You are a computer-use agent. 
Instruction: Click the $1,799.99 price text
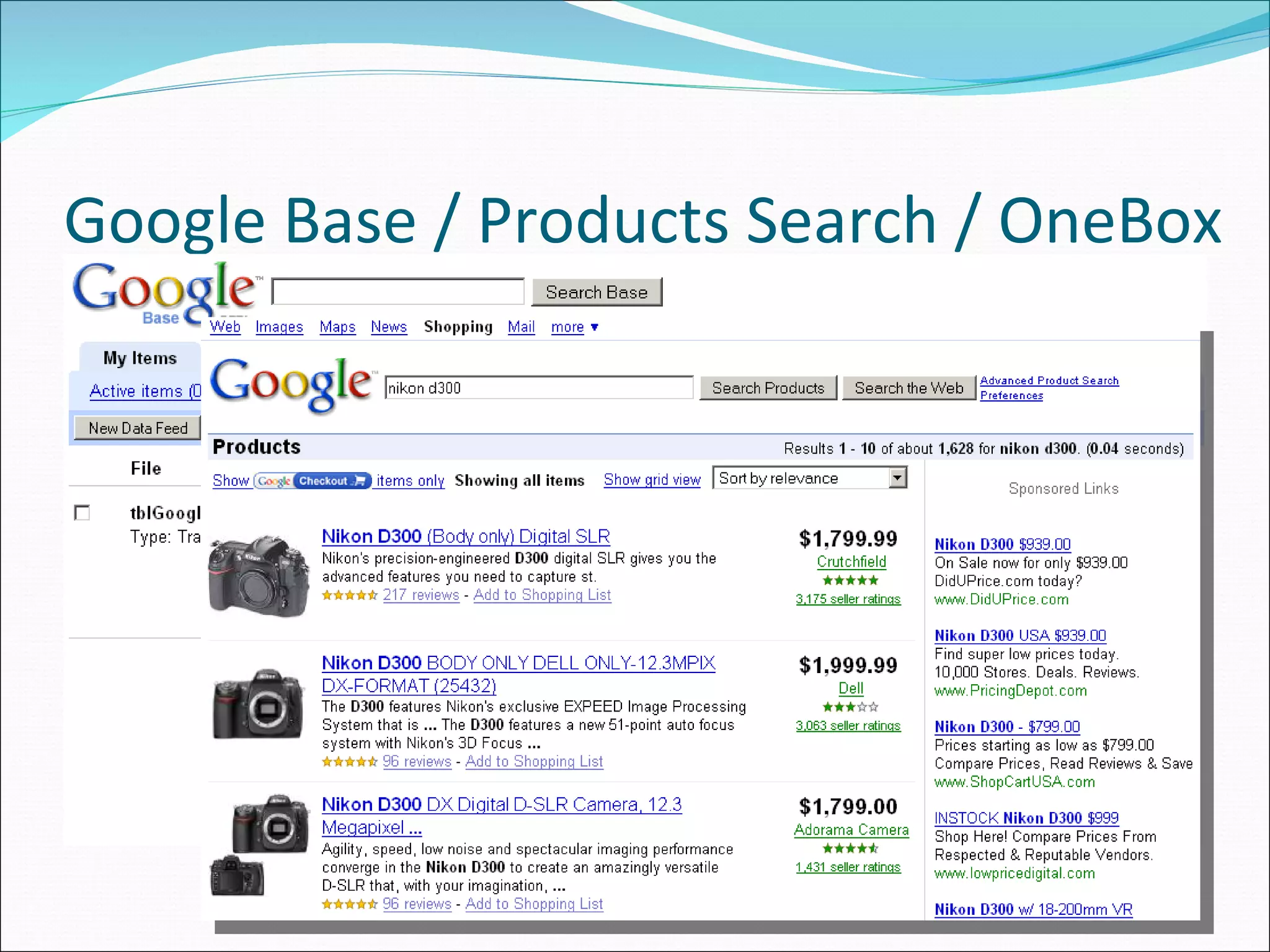click(848, 539)
